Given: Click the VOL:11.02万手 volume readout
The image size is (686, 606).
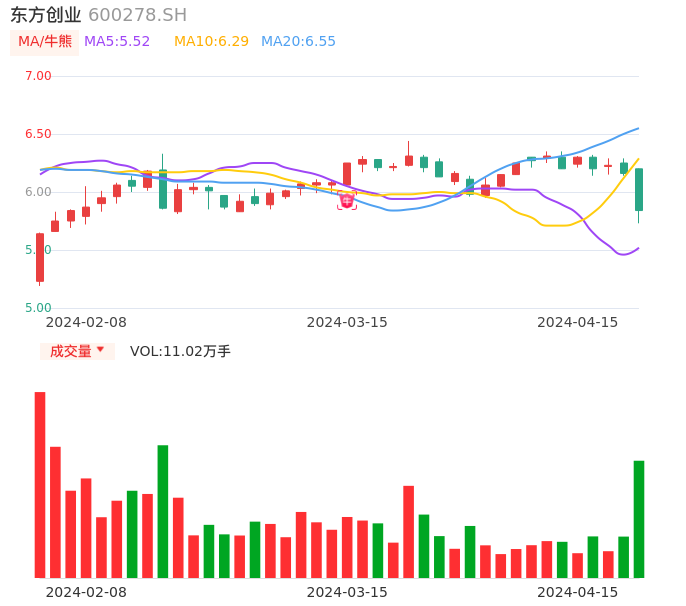Looking at the screenshot, I should pos(180,351).
